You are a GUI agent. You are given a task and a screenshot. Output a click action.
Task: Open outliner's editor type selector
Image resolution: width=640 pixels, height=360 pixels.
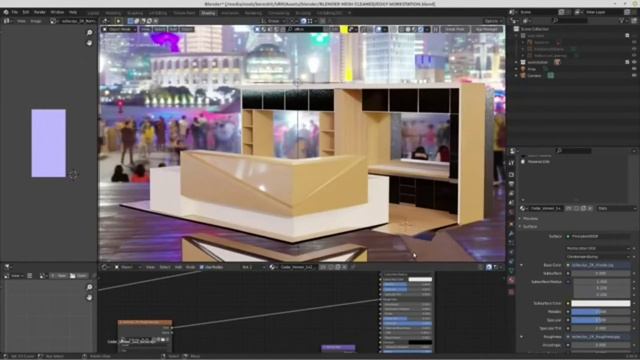tap(516, 20)
